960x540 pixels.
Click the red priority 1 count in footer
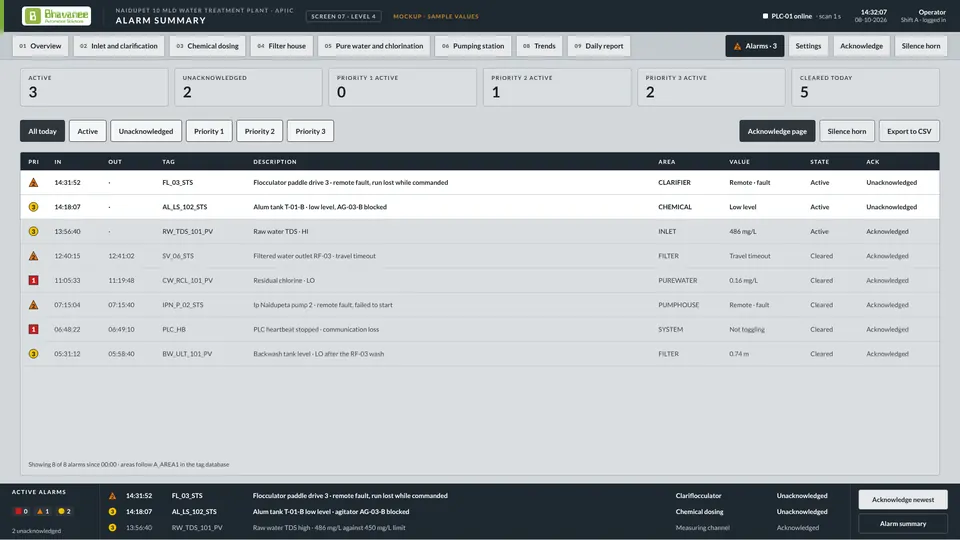tap(21, 511)
